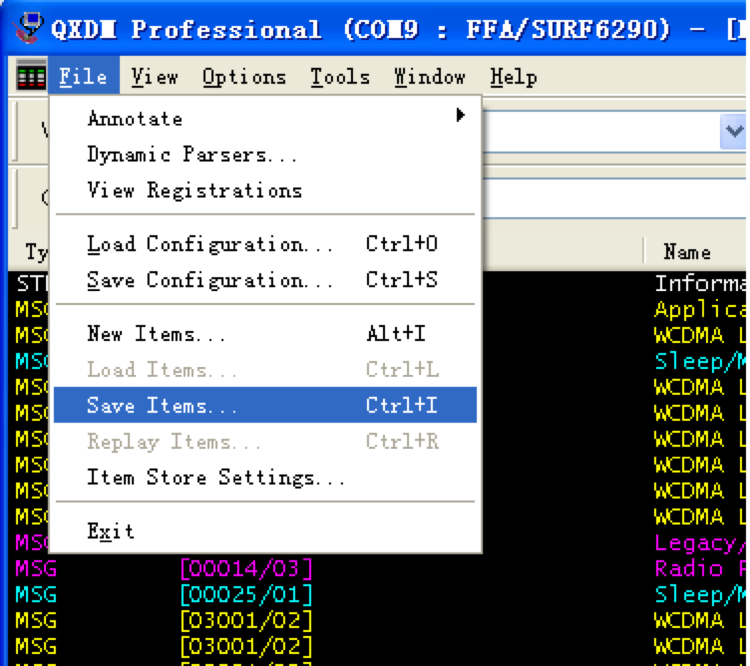Click the QXDM app icon in title bar
The width and height of the screenshot is (750, 666).
coord(30,28)
